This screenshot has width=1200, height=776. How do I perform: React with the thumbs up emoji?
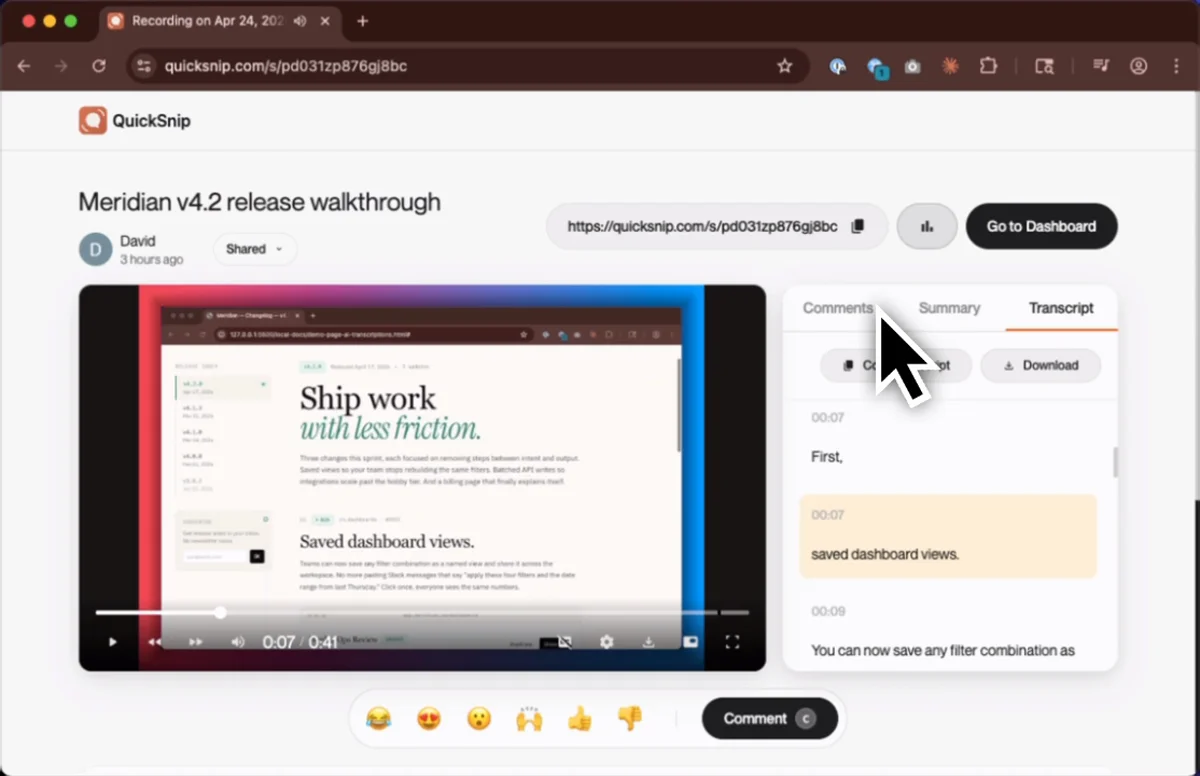579,718
